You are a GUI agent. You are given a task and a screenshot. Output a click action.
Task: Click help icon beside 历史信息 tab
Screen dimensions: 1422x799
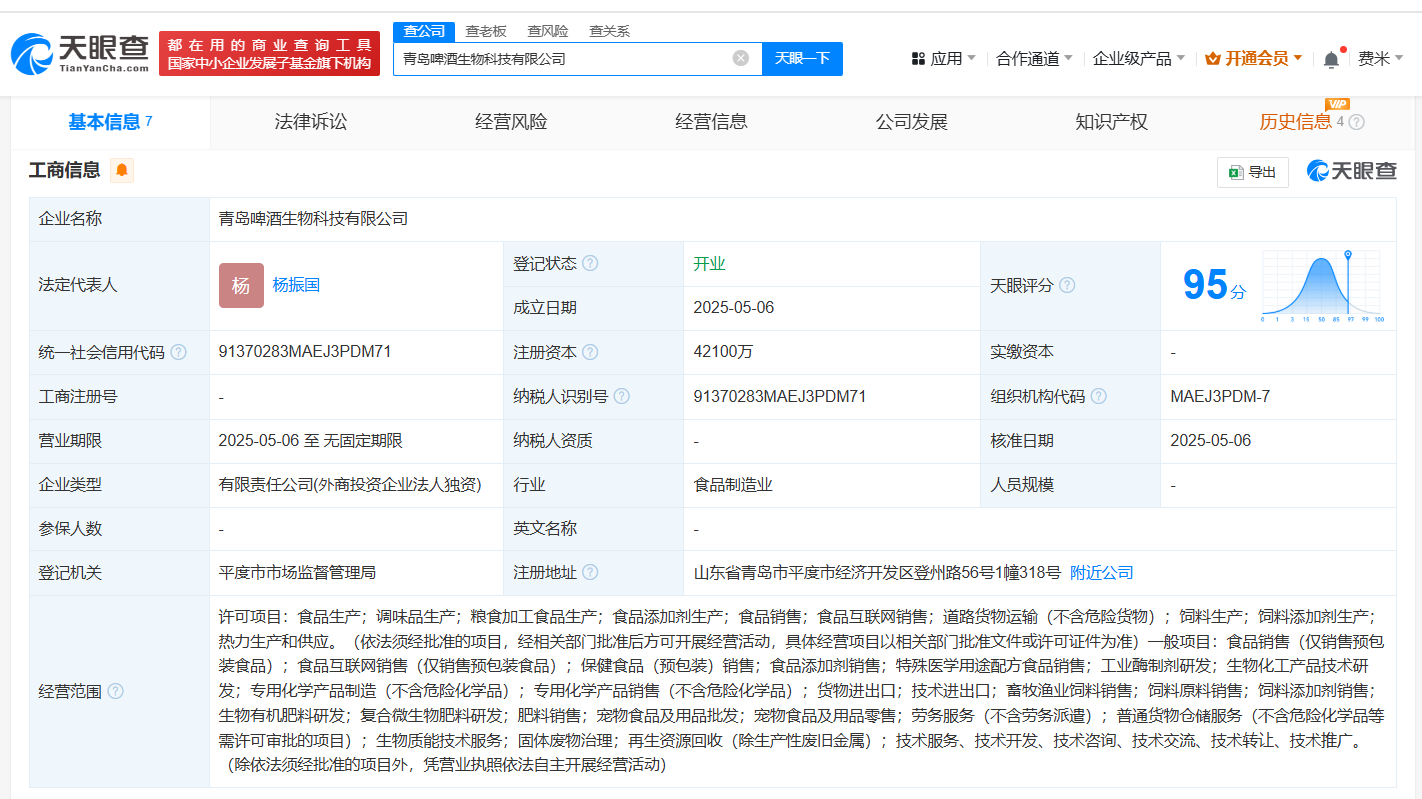[x=1356, y=122]
